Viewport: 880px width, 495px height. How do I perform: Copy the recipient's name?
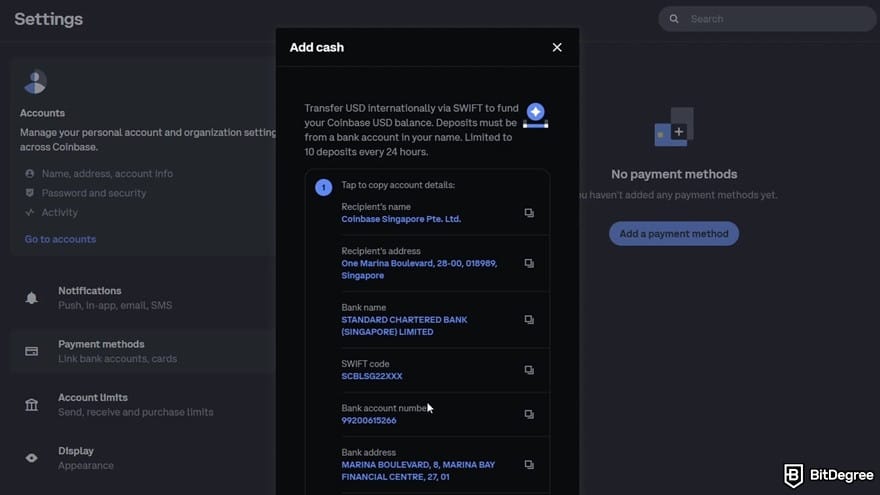[529, 213]
